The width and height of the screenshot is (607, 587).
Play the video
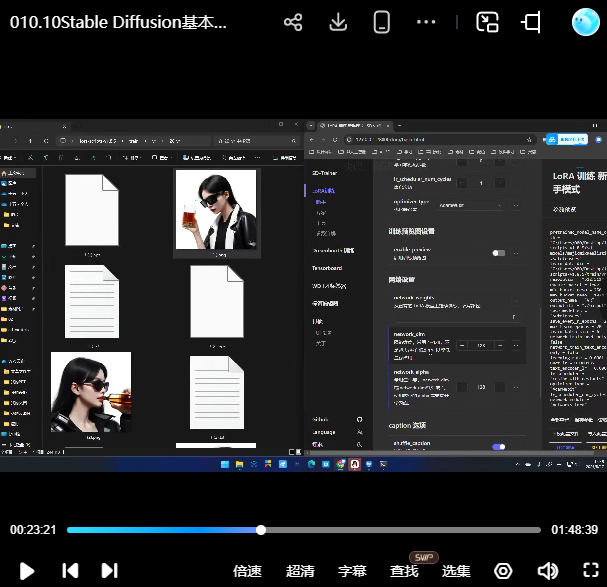click(27, 571)
